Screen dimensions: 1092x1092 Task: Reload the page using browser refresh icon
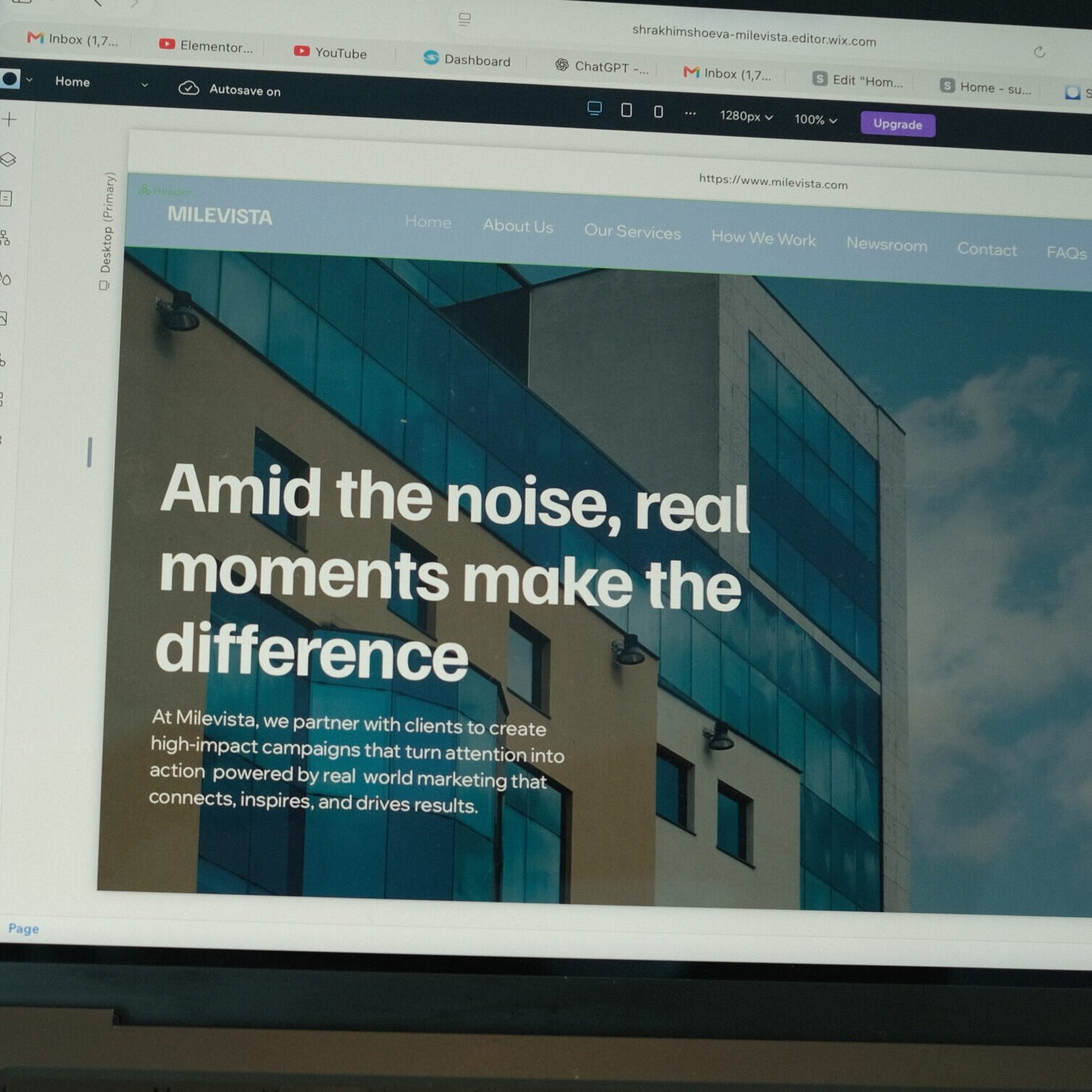1039,51
